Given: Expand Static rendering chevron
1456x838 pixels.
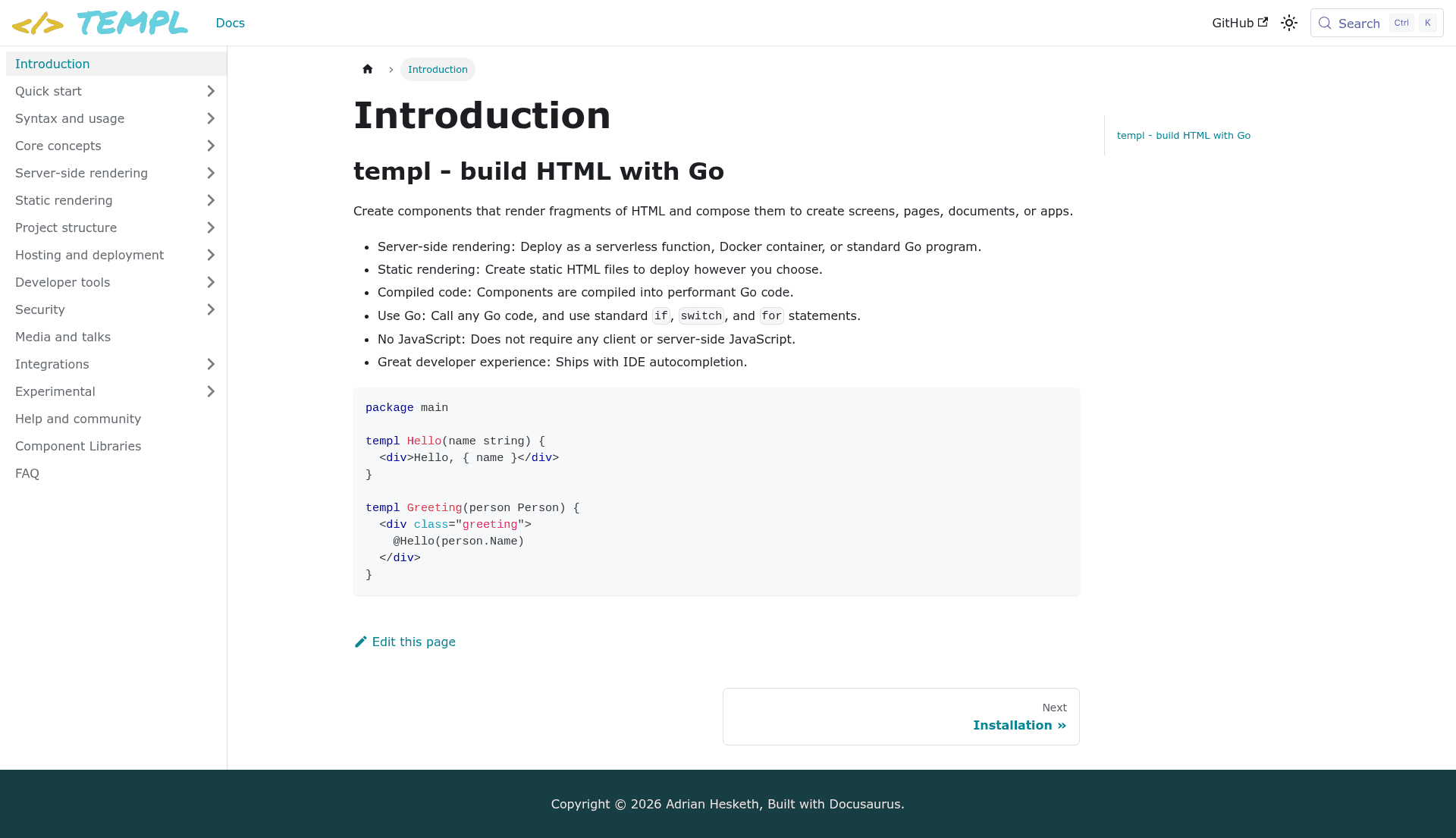Looking at the screenshot, I should click(211, 200).
